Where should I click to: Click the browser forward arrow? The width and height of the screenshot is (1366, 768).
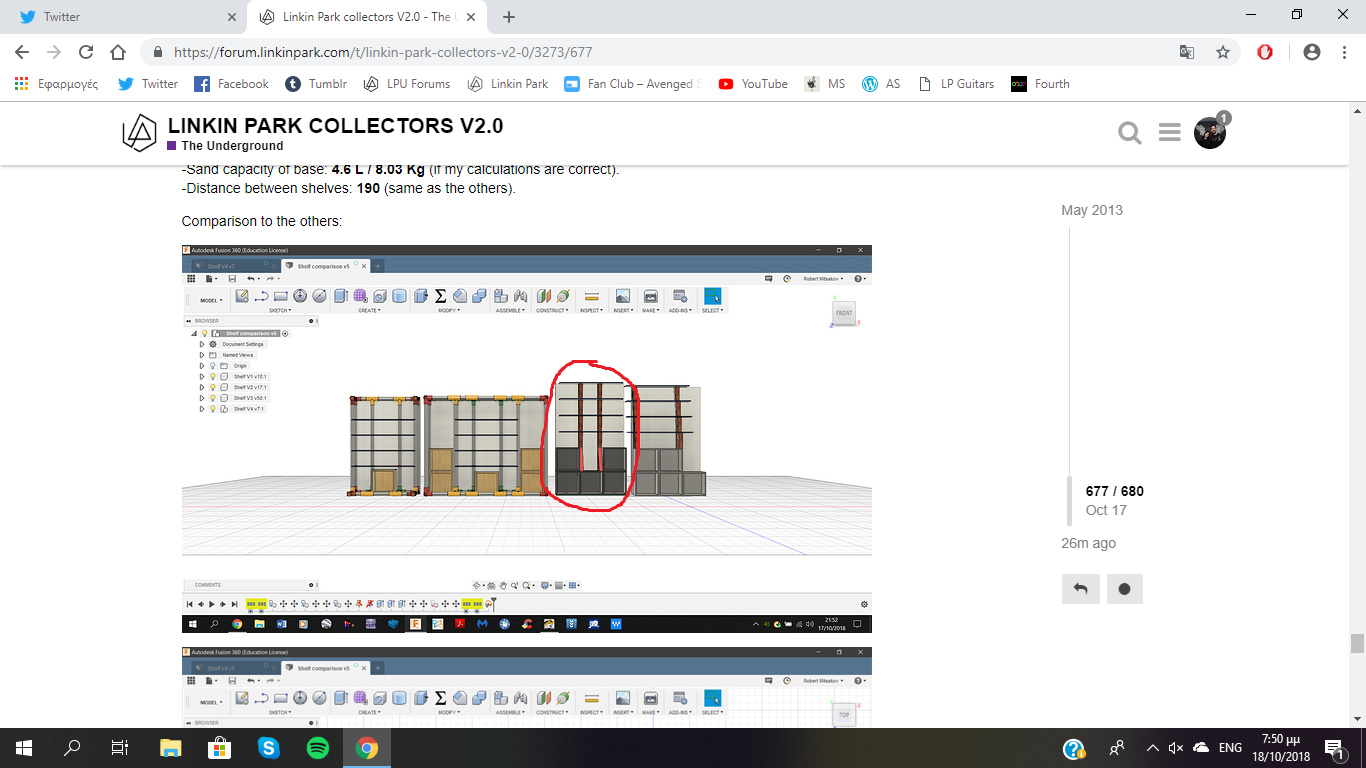click(x=54, y=52)
